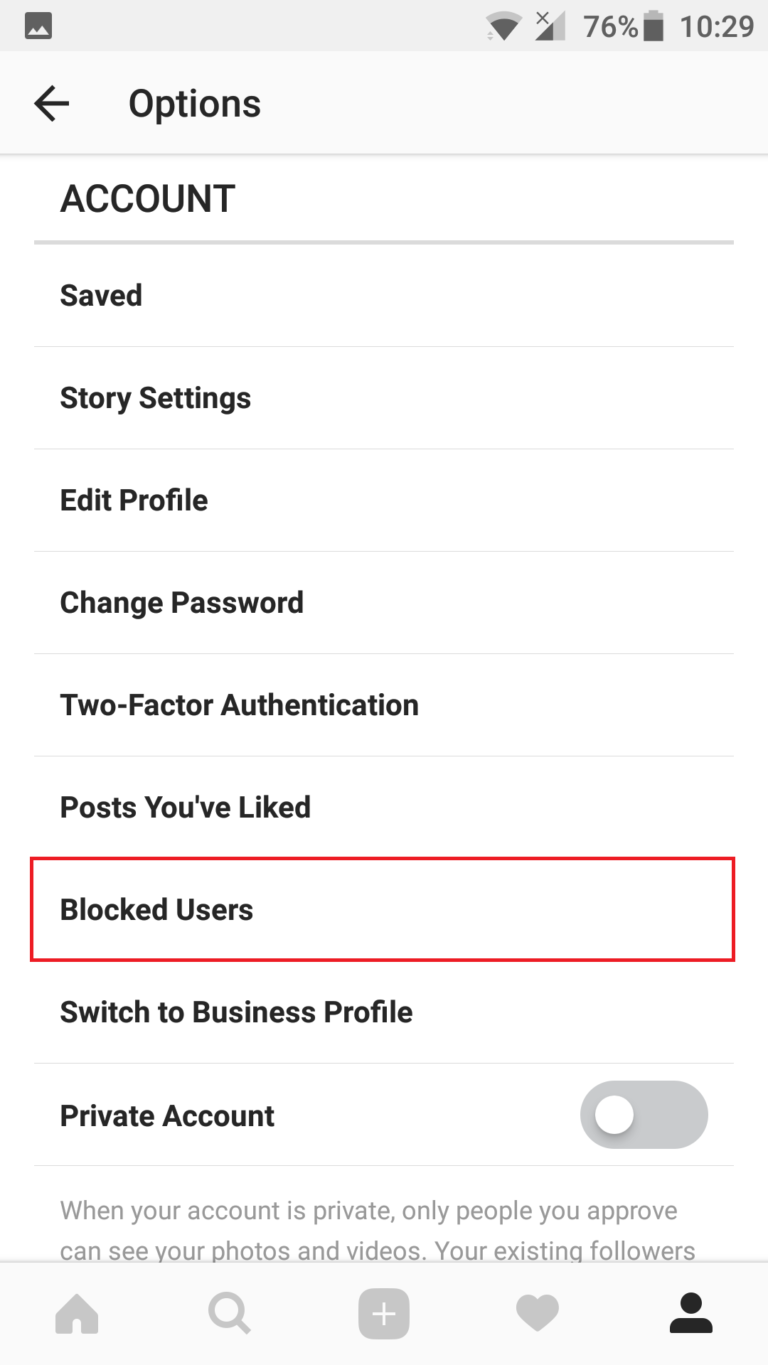Tap the back arrow in Options

coord(50,103)
